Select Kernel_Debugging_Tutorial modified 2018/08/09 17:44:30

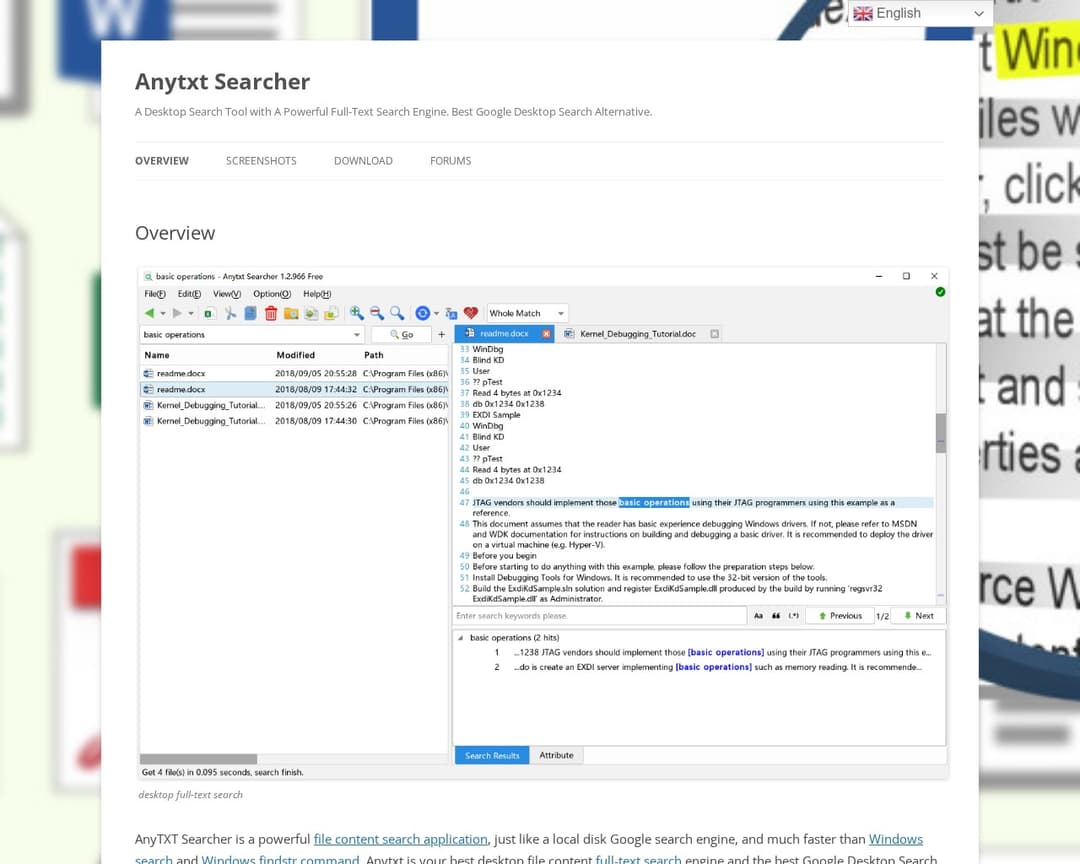(294, 421)
